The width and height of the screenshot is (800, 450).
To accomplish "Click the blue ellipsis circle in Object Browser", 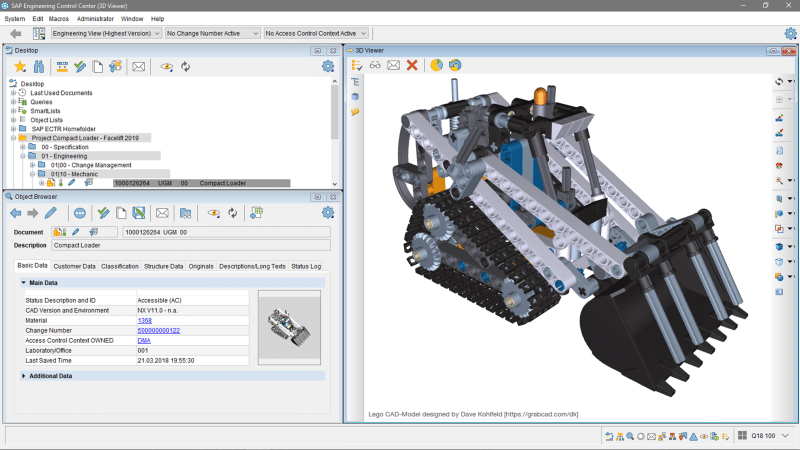I will [x=80, y=213].
